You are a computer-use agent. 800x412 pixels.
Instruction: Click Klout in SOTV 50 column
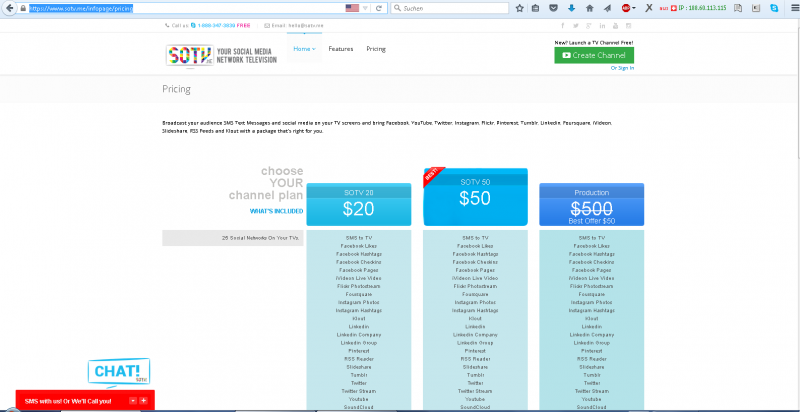[475, 319]
